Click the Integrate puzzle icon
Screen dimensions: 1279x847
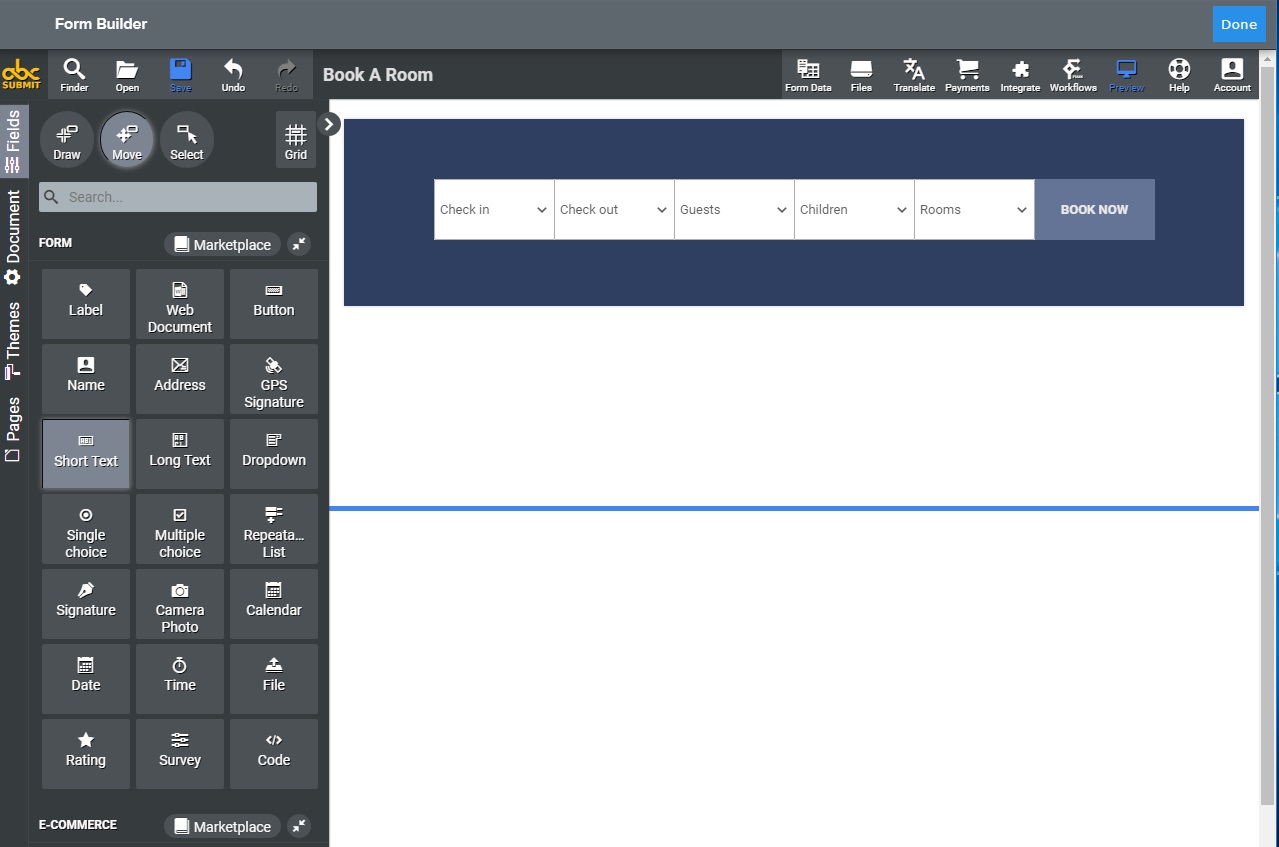click(1020, 75)
